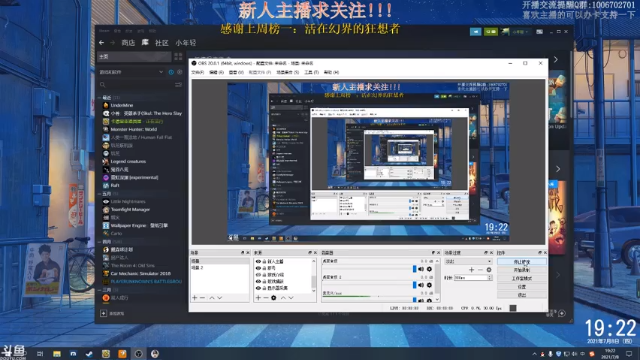
Task: Add a scene with the OBS Scenes plus icon
Action: click(x=195, y=298)
